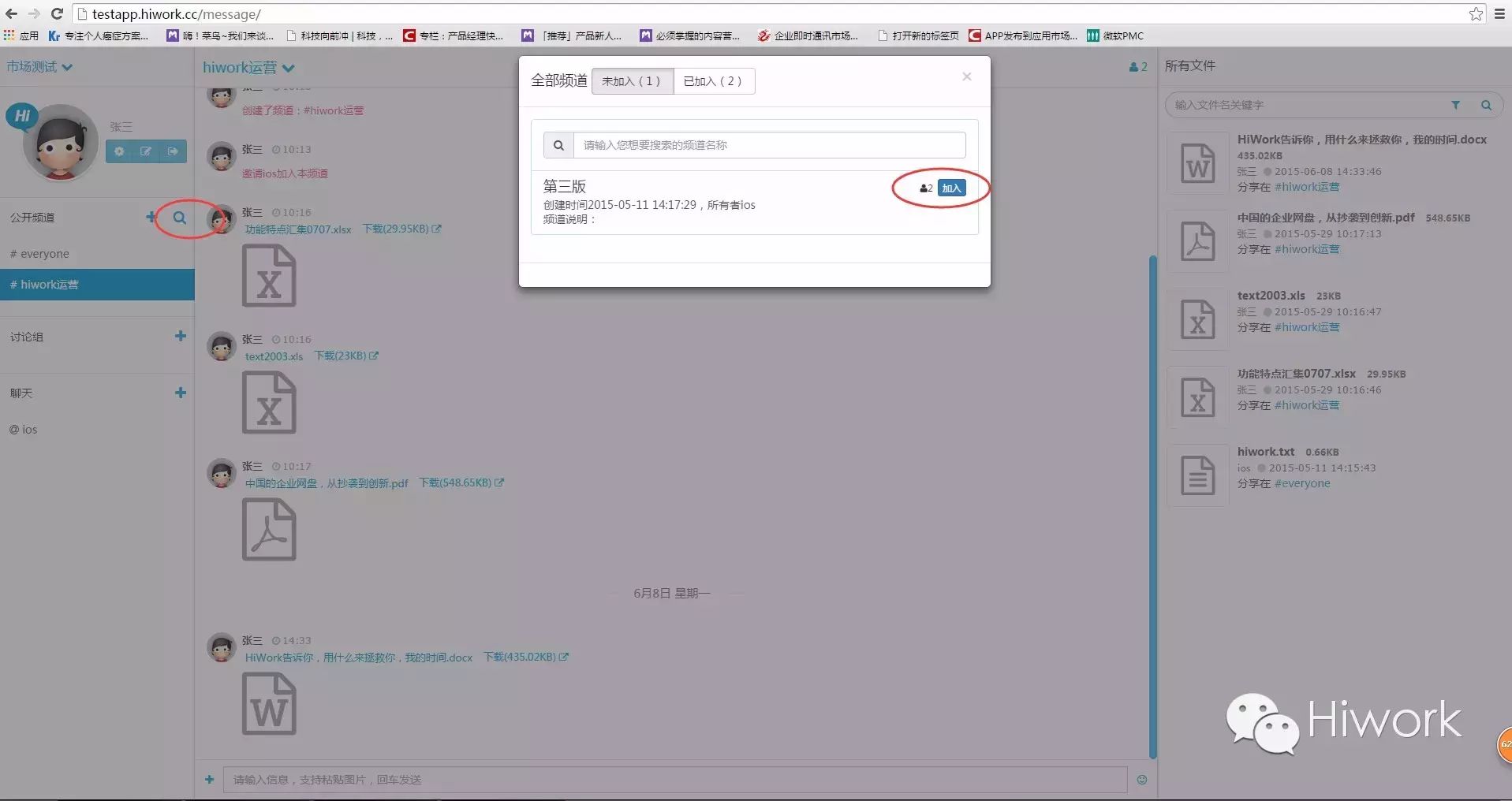Download the pdf (548.65KB) in chat
Image resolution: width=1512 pixels, height=801 pixels.
click(x=461, y=482)
